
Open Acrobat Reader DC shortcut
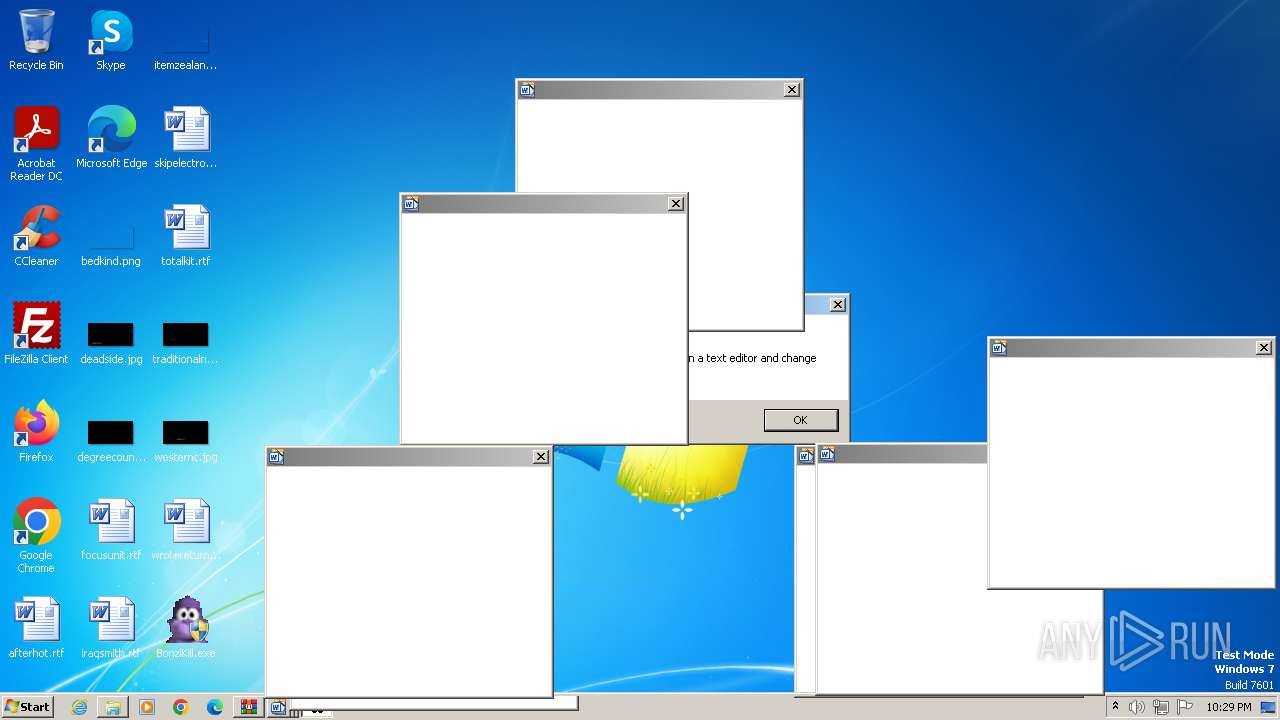36,144
